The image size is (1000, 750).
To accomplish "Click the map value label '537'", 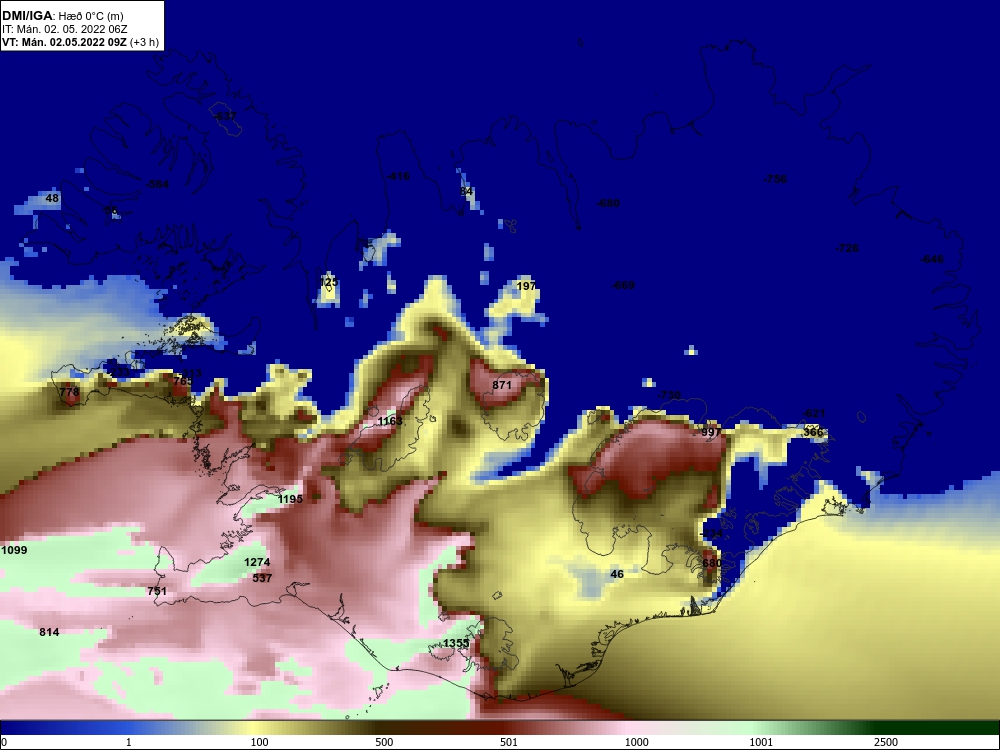I will click(x=262, y=578).
